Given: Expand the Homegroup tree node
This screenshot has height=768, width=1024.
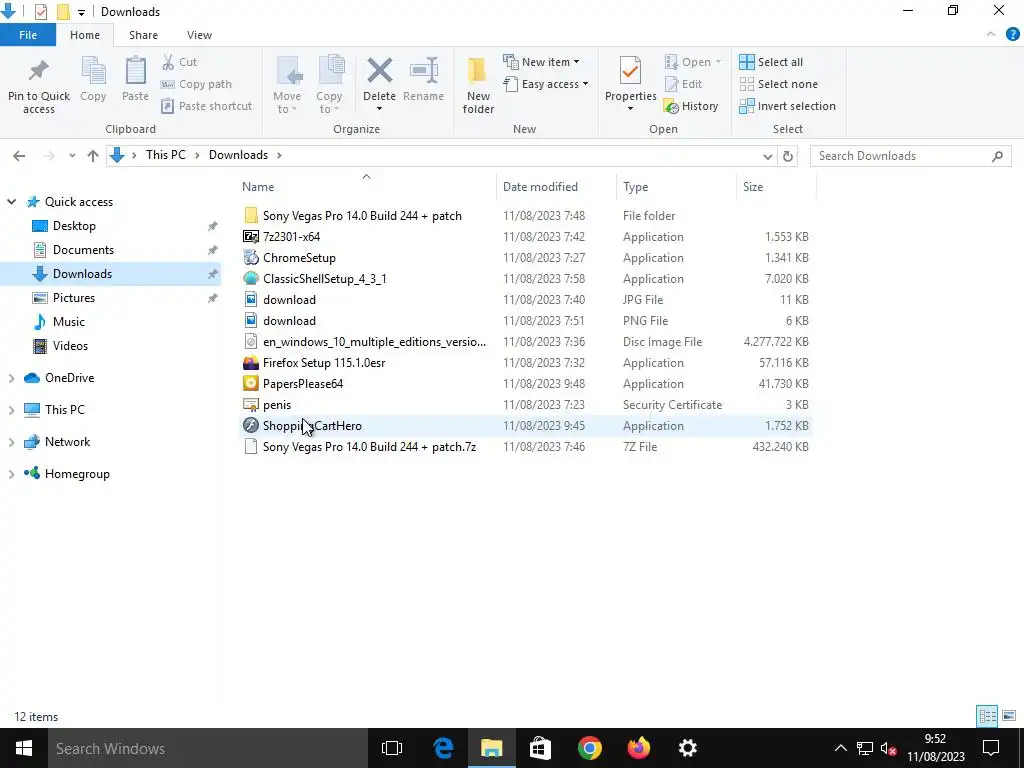Looking at the screenshot, I should (x=11, y=474).
